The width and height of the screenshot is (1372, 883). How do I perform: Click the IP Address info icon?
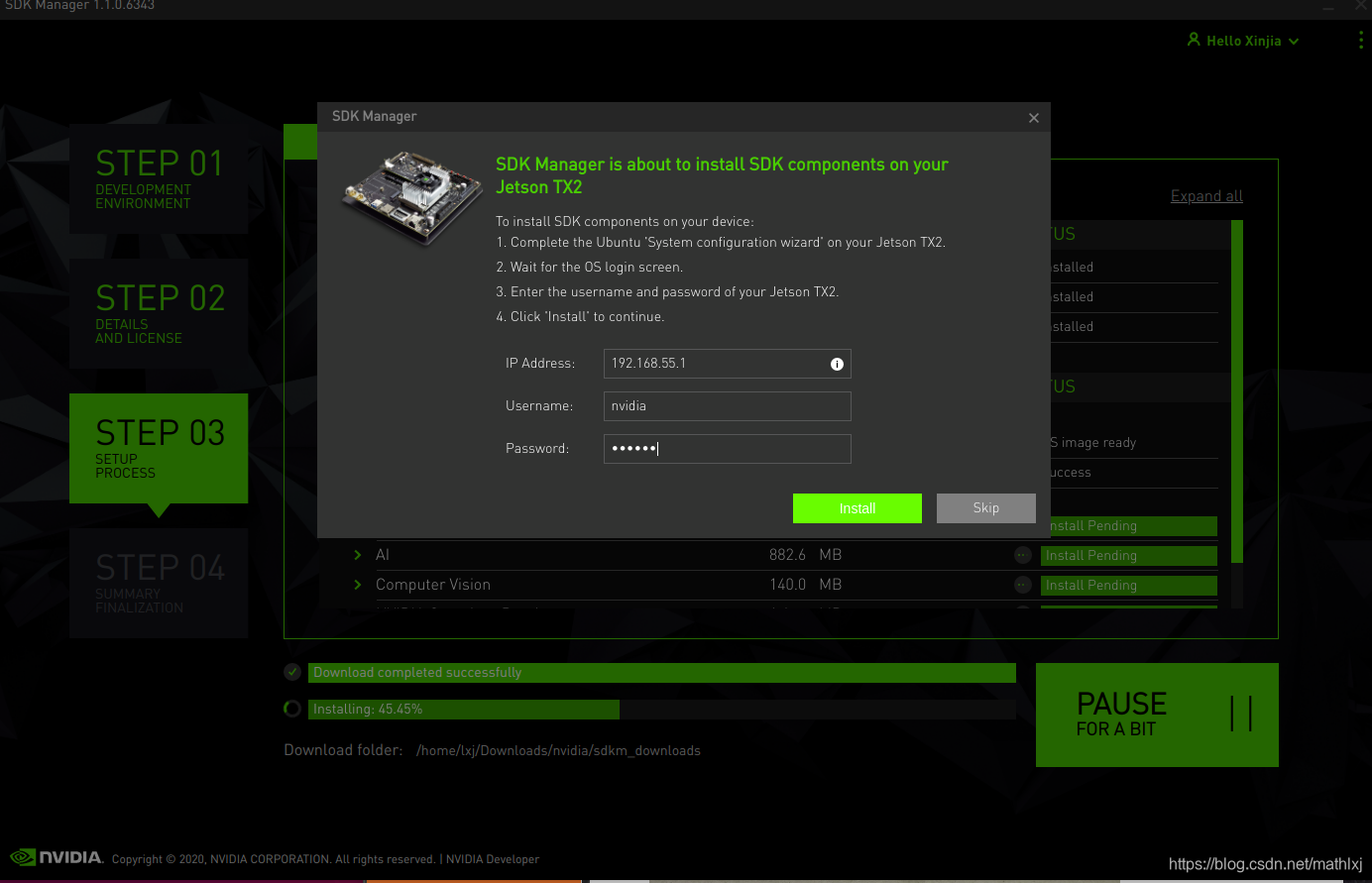click(x=837, y=365)
